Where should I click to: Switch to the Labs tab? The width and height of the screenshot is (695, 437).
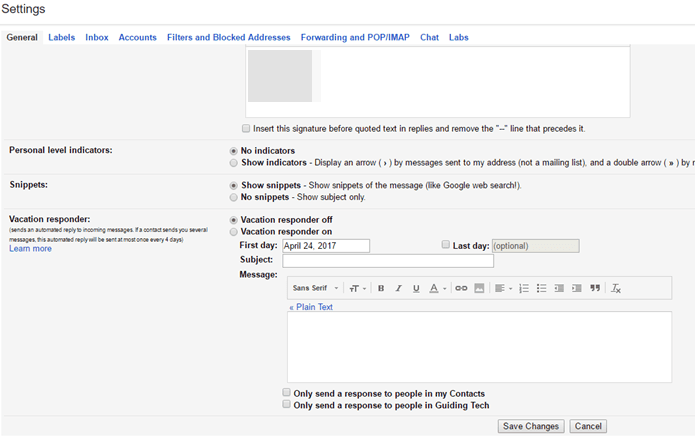coord(459,38)
